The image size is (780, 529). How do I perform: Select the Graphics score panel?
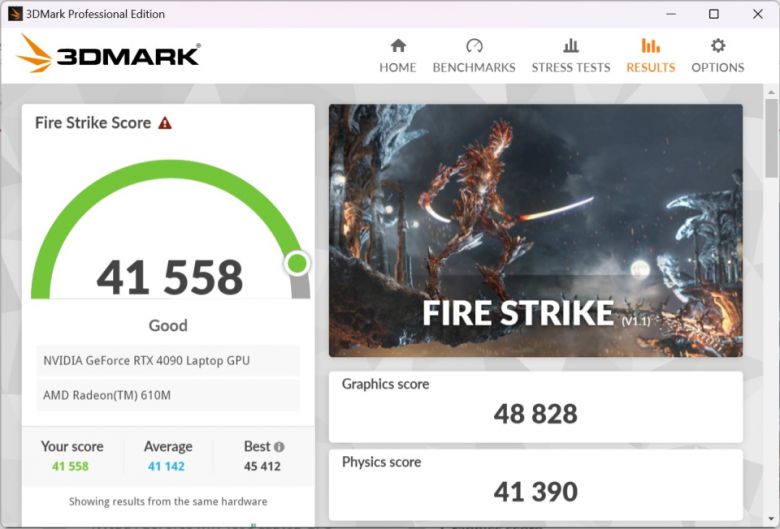tap(535, 405)
